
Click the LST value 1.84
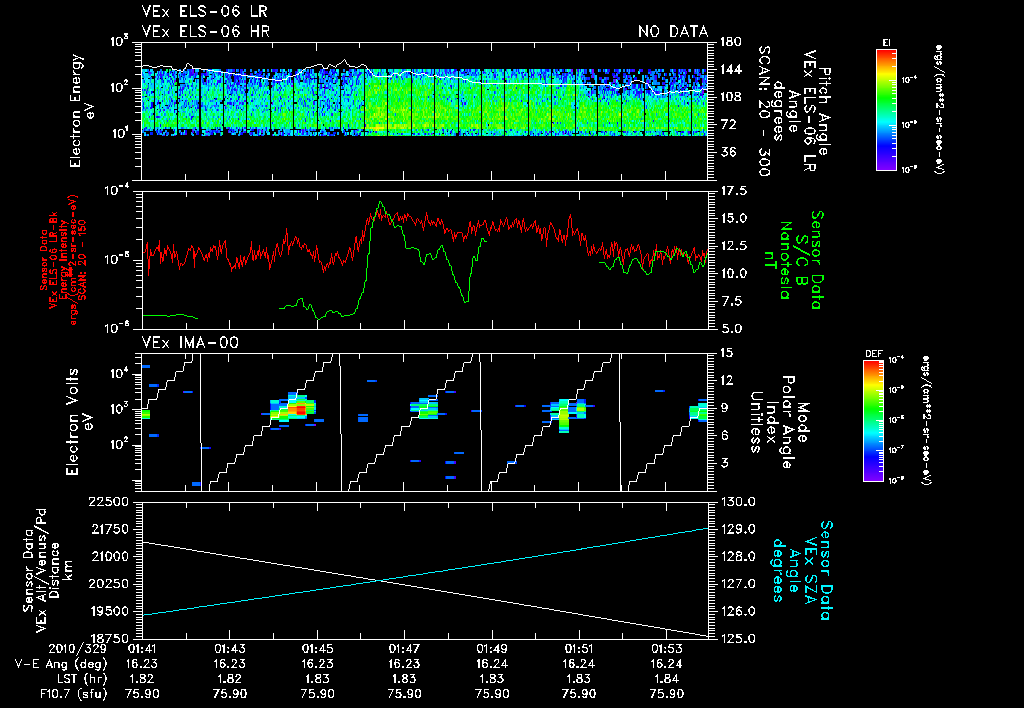coord(666,679)
